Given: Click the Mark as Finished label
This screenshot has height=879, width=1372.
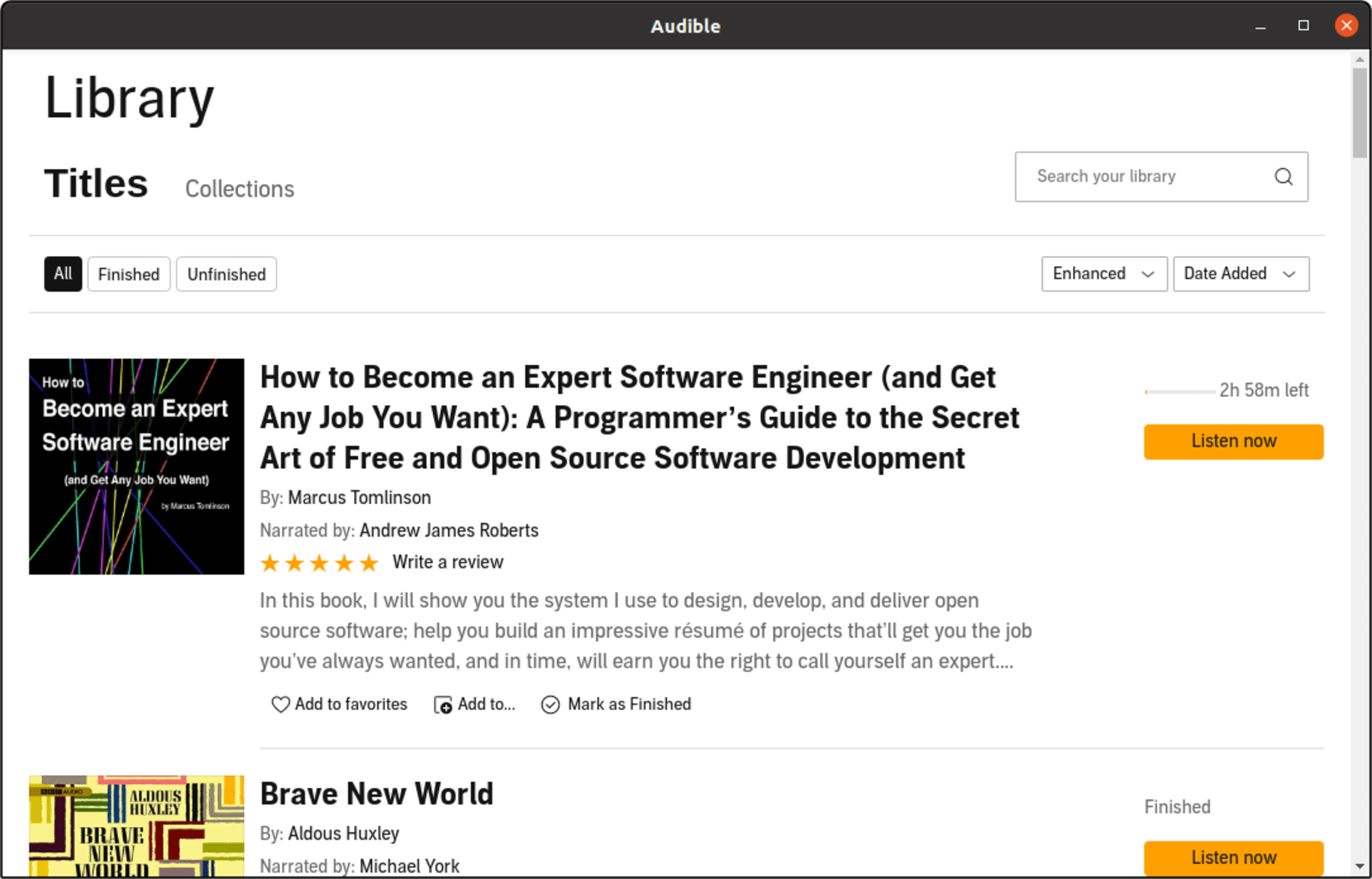Looking at the screenshot, I should [629, 705].
